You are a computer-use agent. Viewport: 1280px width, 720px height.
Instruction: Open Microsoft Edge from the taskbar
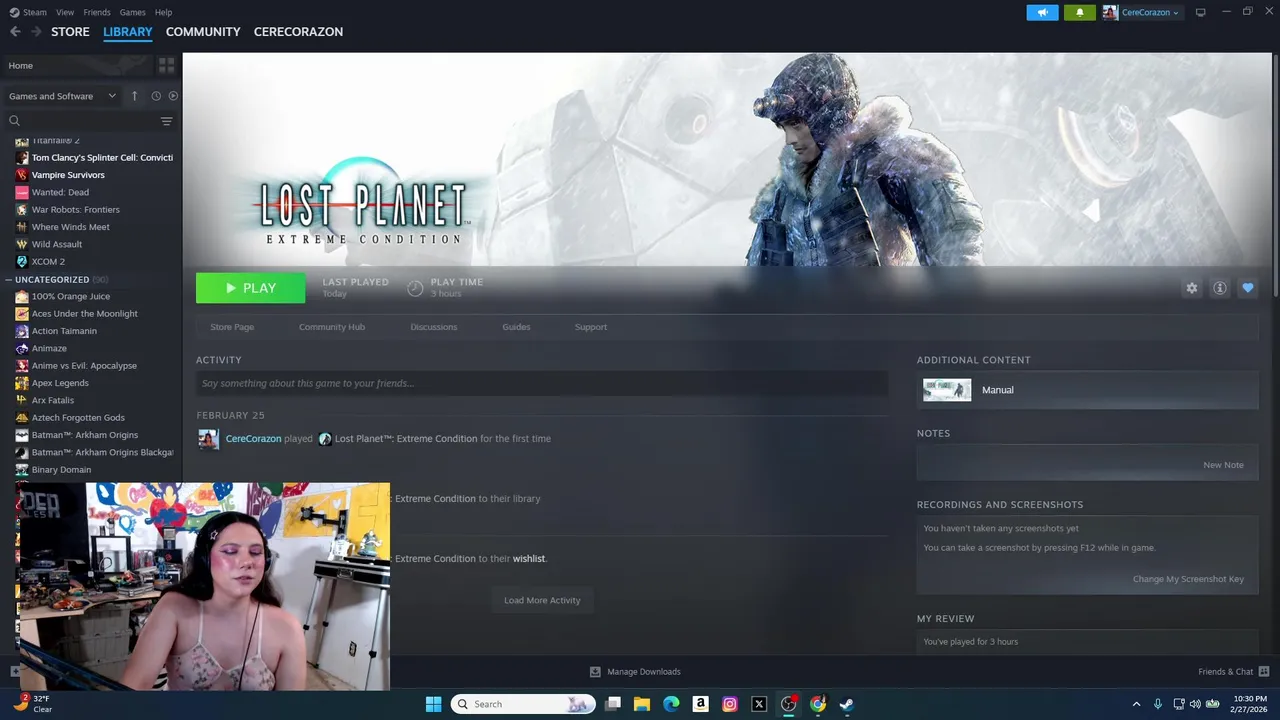tap(671, 704)
